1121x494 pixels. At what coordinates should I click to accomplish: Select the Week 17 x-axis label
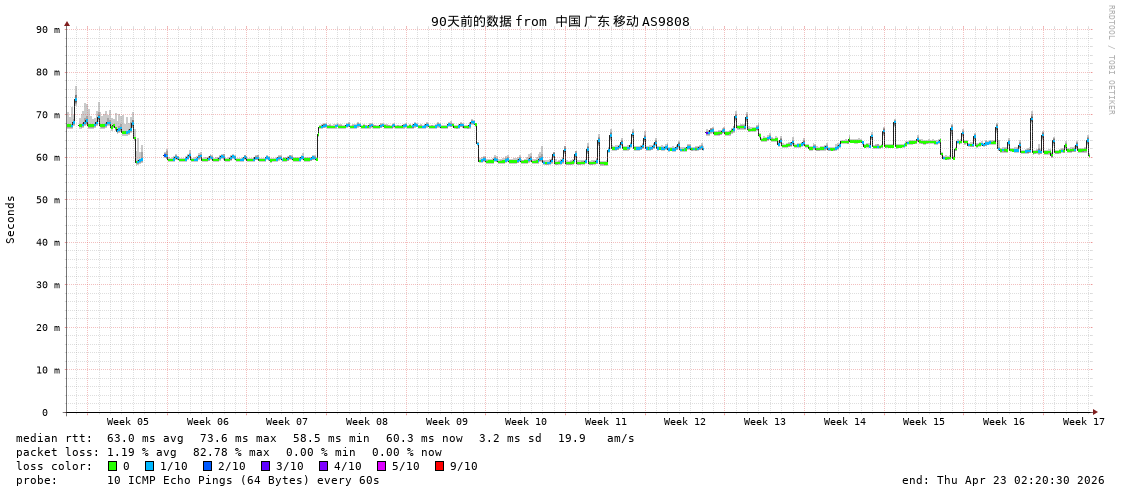pyautogui.click(x=1083, y=422)
